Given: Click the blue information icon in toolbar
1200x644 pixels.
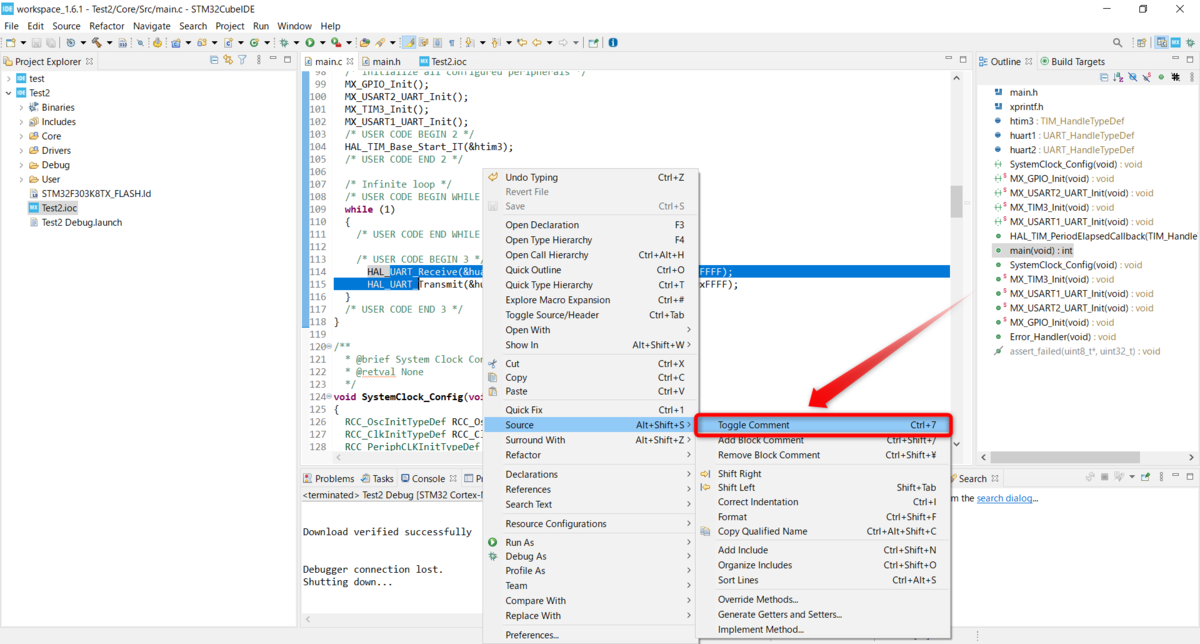Looking at the screenshot, I should coord(613,43).
